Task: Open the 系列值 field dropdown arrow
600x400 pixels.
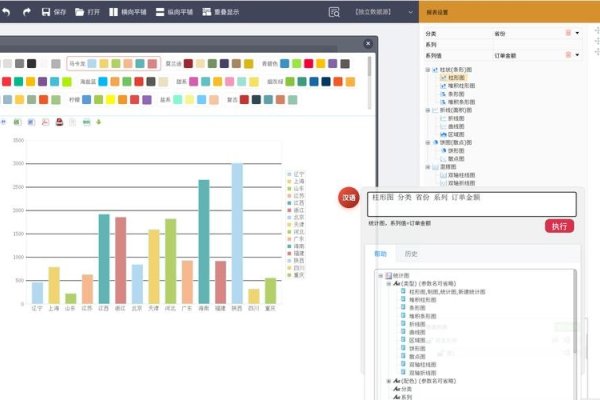Action: [x=577, y=55]
